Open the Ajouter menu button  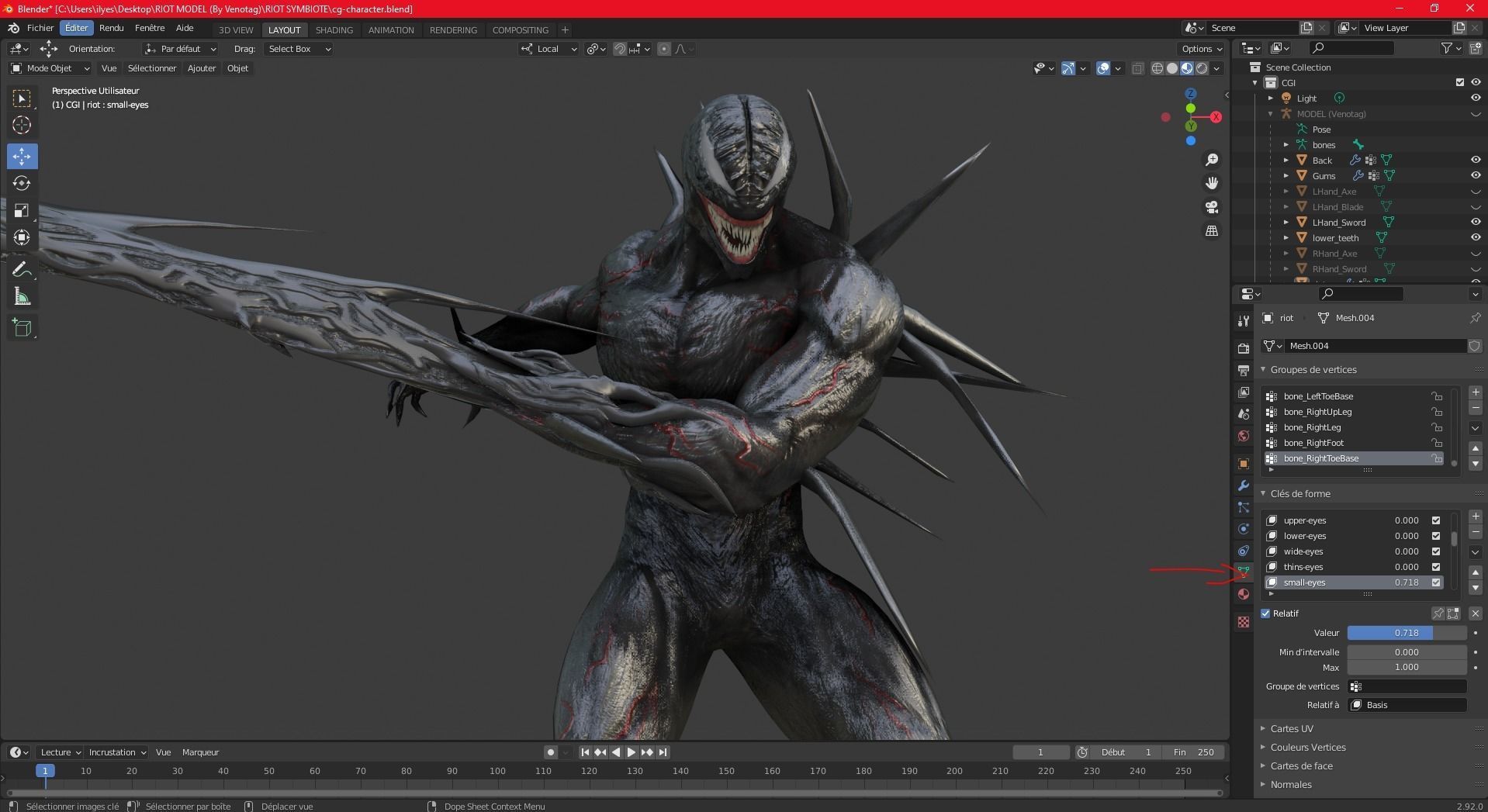(x=202, y=68)
